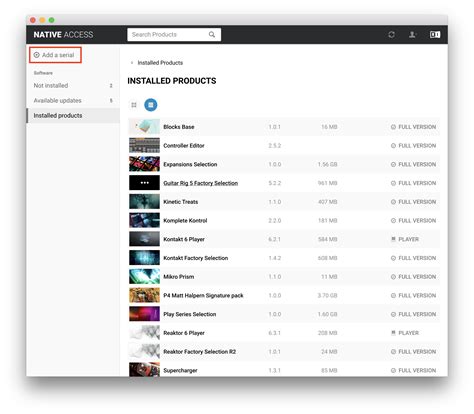Click the Expansions Selection thumbnail

click(144, 164)
